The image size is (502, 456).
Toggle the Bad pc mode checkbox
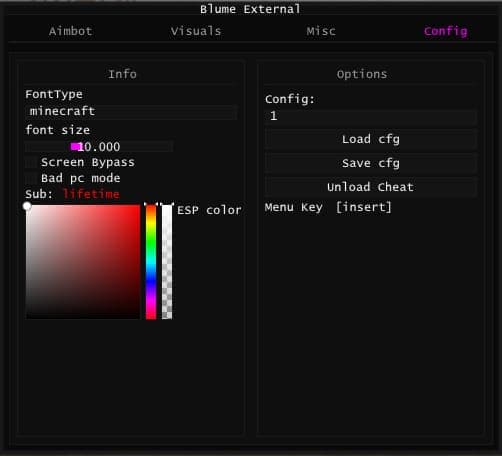point(31,178)
